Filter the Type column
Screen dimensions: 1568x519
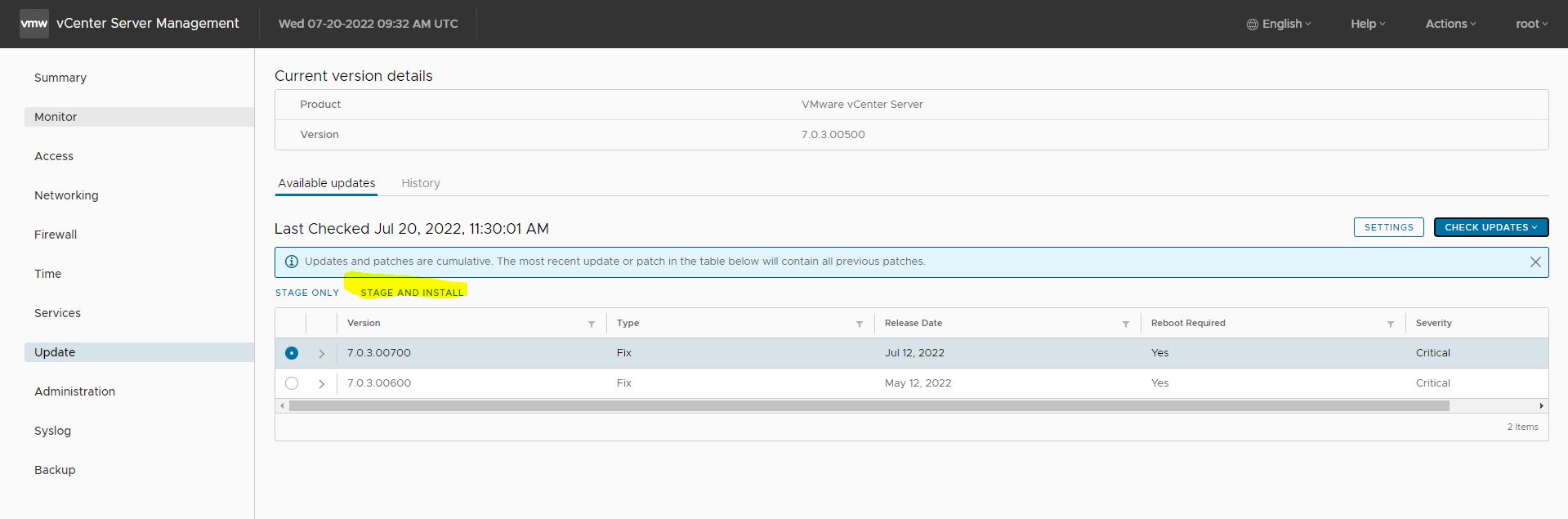[860, 324]
